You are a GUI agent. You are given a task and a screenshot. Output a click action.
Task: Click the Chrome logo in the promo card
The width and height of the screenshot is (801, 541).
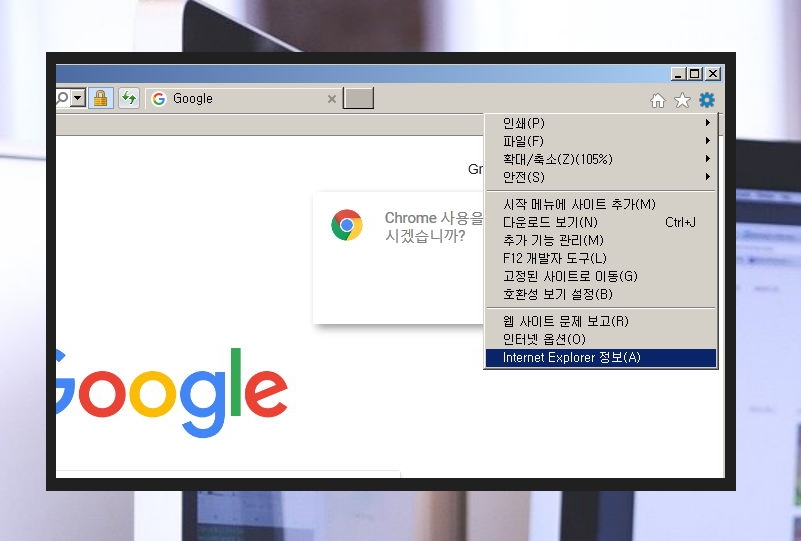pyautogui.click(x=347, y=225)
